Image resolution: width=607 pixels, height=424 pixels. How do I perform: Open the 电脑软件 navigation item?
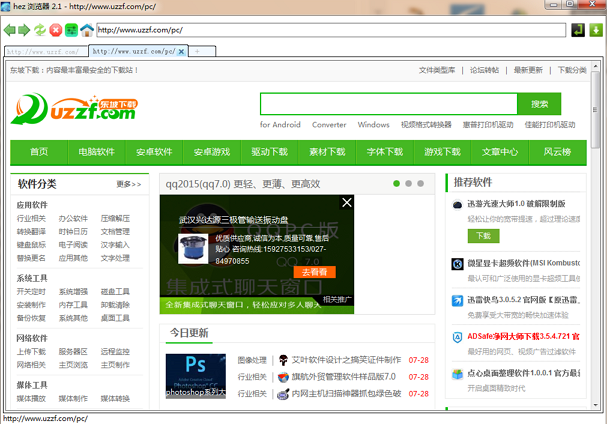(x=96, y=152)
